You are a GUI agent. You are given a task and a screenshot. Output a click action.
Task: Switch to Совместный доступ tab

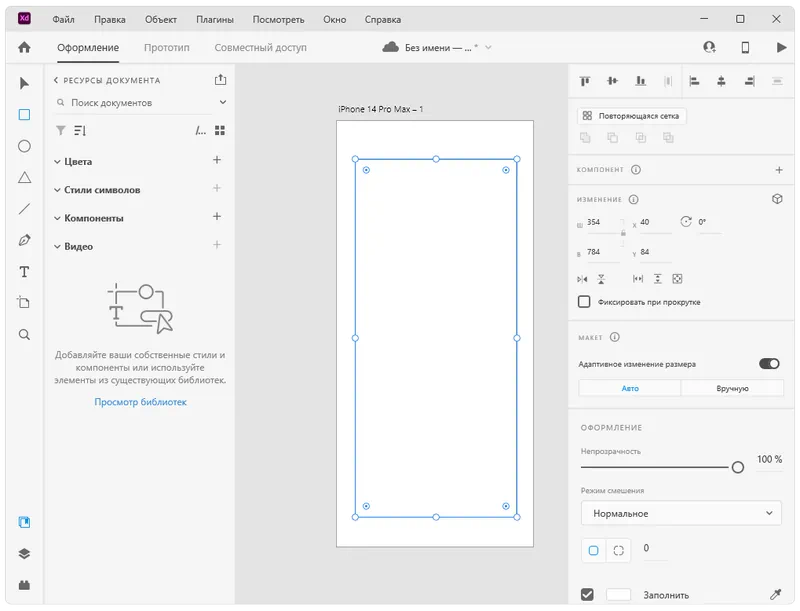(260, 47)
